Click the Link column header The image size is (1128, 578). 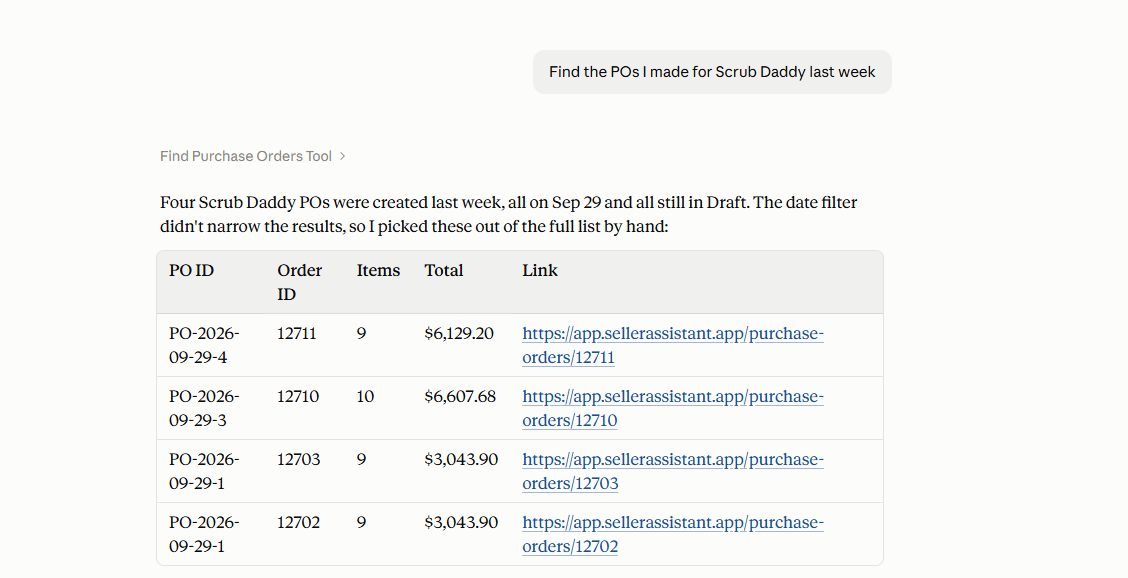click(x=540, y=271)
